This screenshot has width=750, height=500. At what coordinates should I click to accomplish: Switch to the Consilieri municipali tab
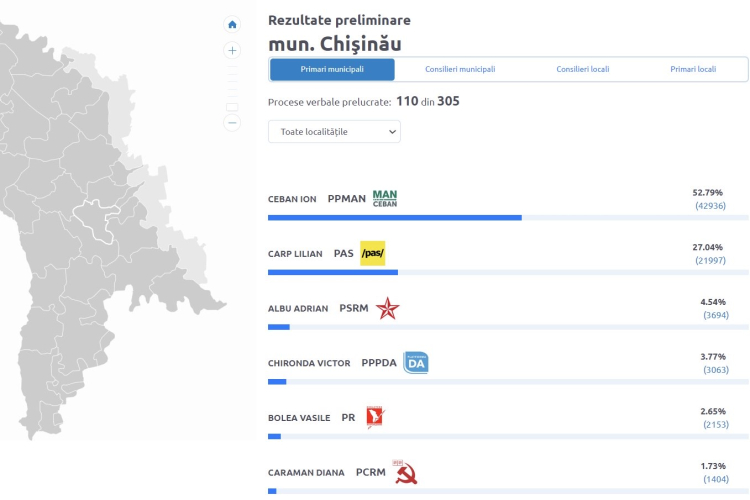click(460, 69)
